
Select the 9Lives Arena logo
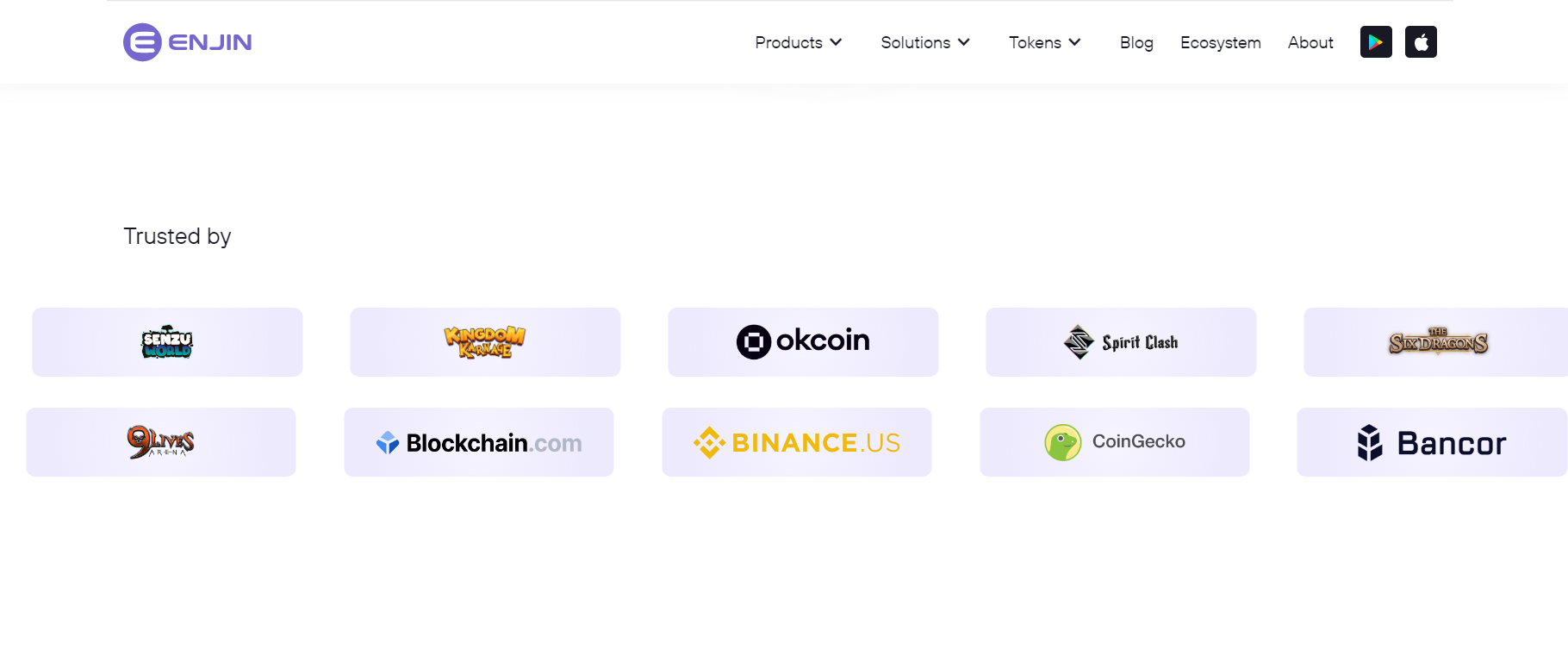coord(161,441)
